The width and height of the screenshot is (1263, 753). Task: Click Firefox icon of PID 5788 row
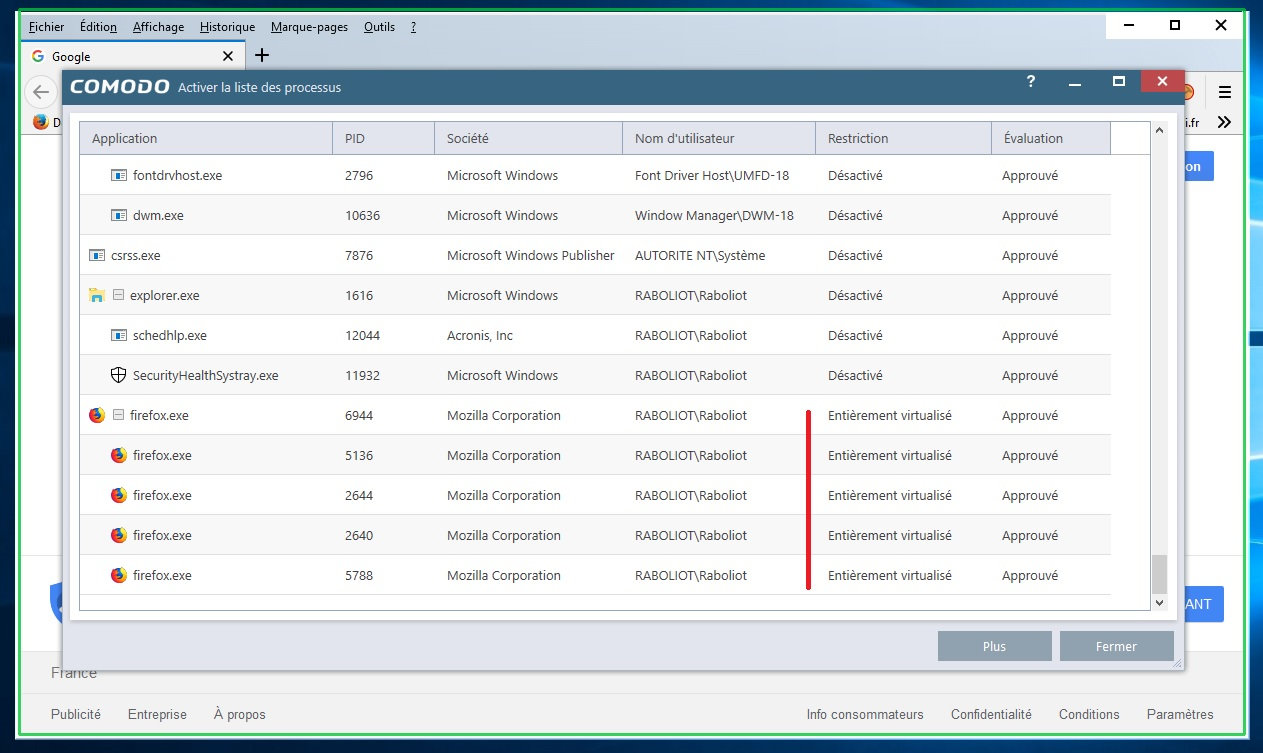pyautogui.click(x=119, y=575)
